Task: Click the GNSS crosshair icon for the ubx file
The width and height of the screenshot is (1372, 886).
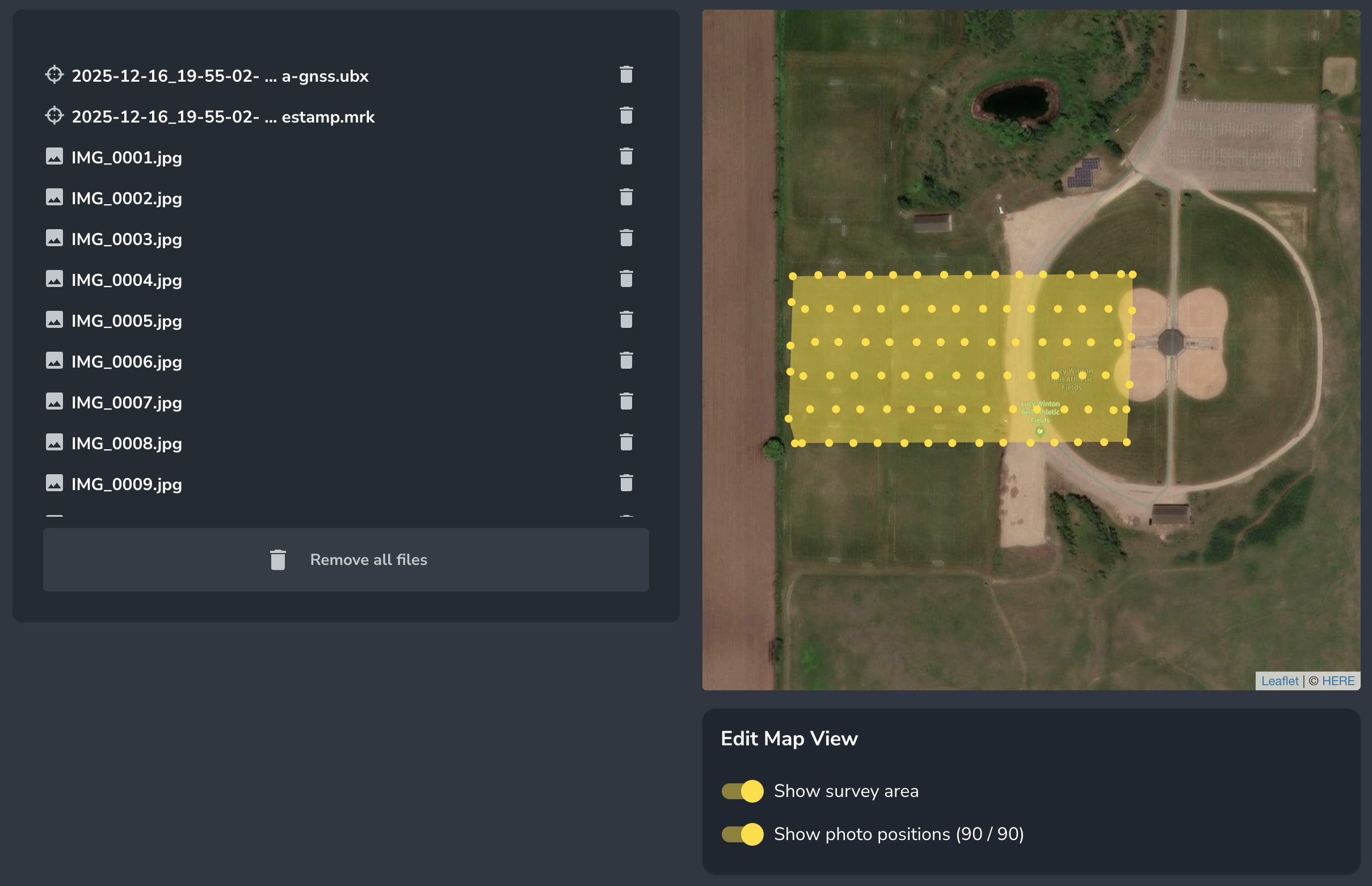Action: [x=54, y=75]
